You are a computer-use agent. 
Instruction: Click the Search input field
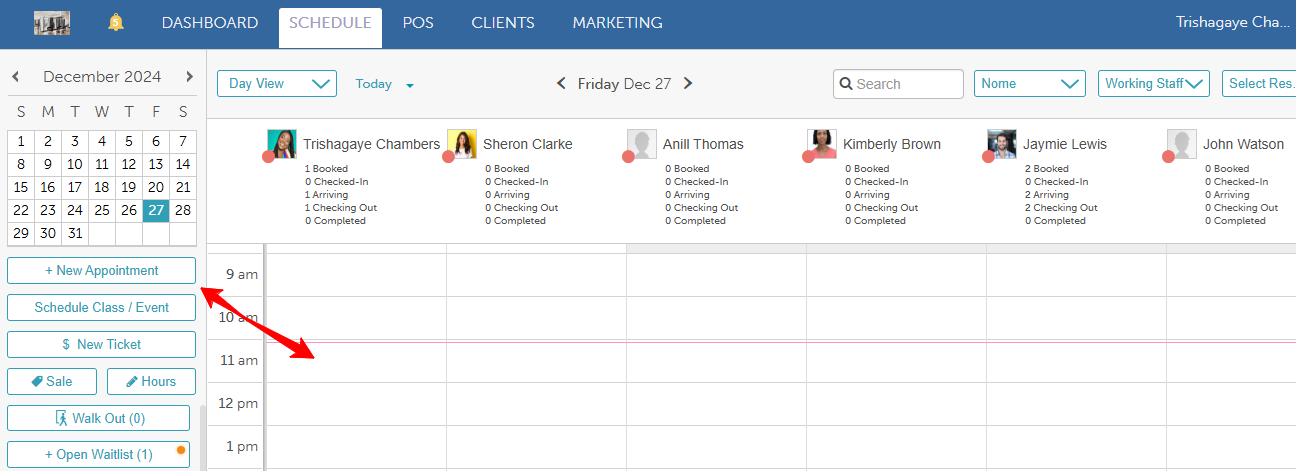898,84
